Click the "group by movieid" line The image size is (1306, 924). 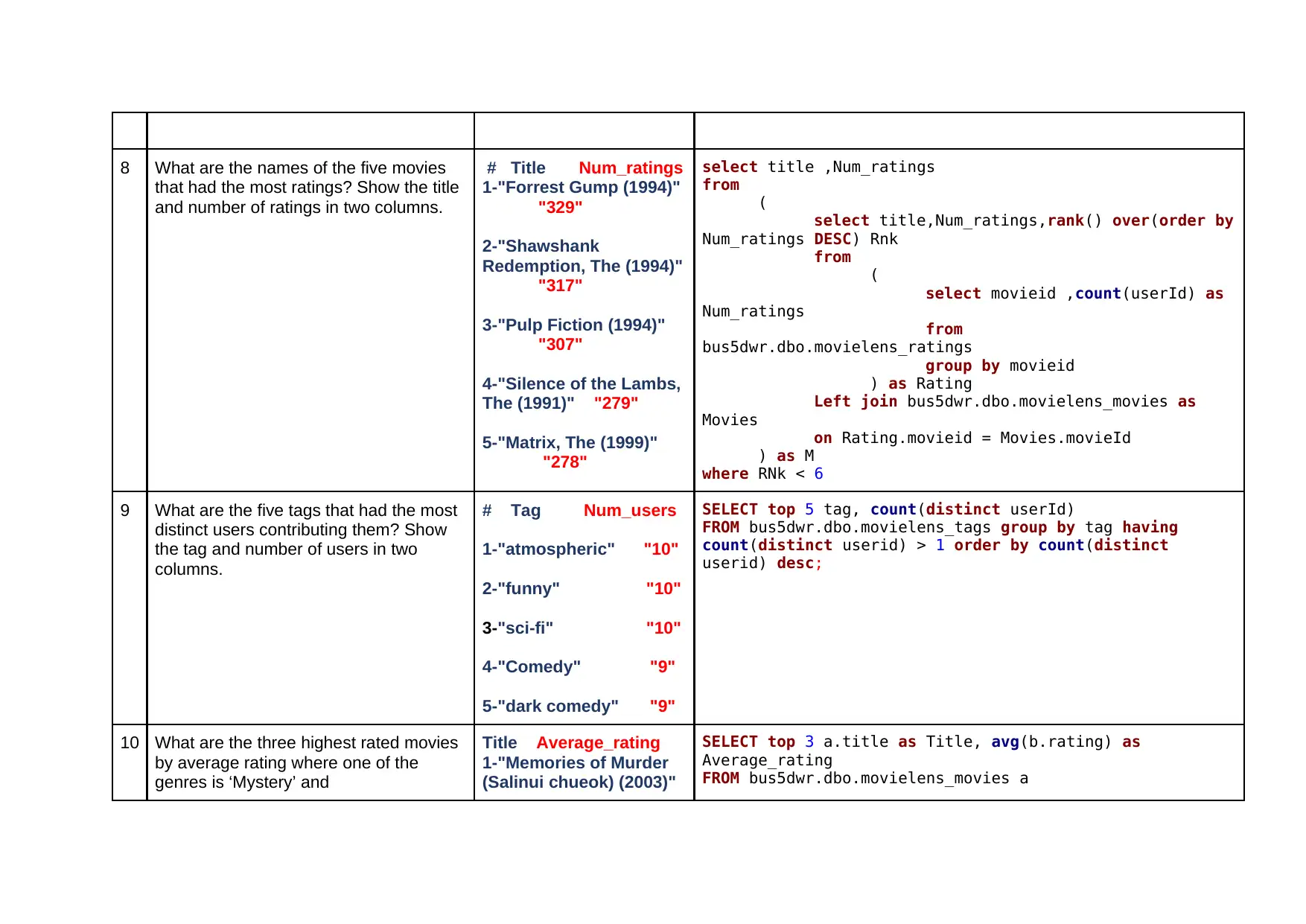pos(1000,366)
